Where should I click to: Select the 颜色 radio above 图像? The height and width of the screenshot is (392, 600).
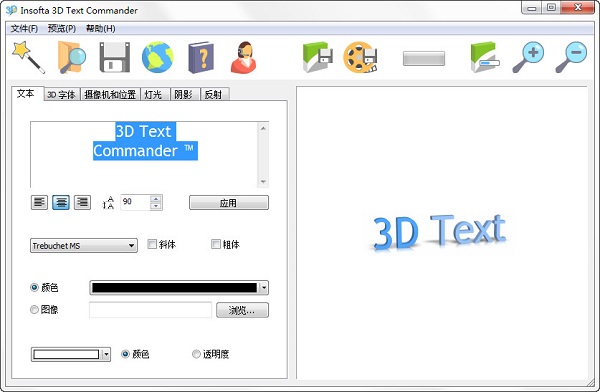point(34,287)
